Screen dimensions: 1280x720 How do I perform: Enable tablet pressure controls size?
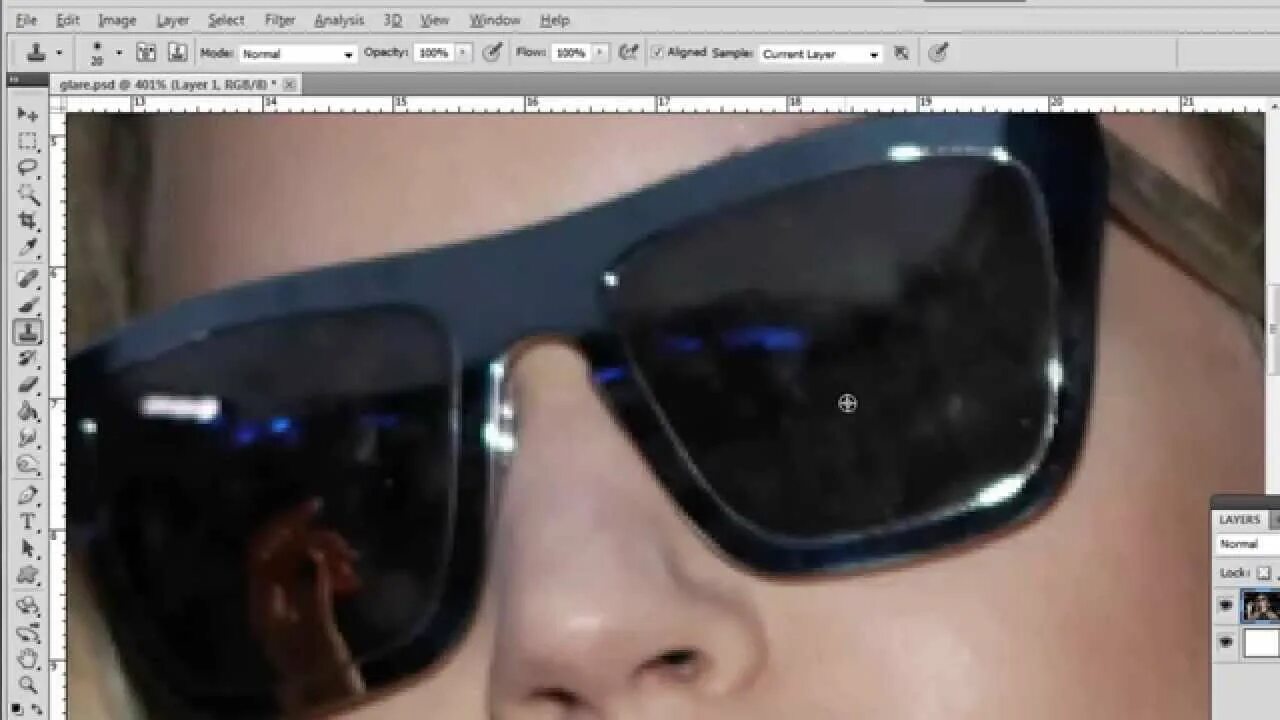[x=938, y=53]
